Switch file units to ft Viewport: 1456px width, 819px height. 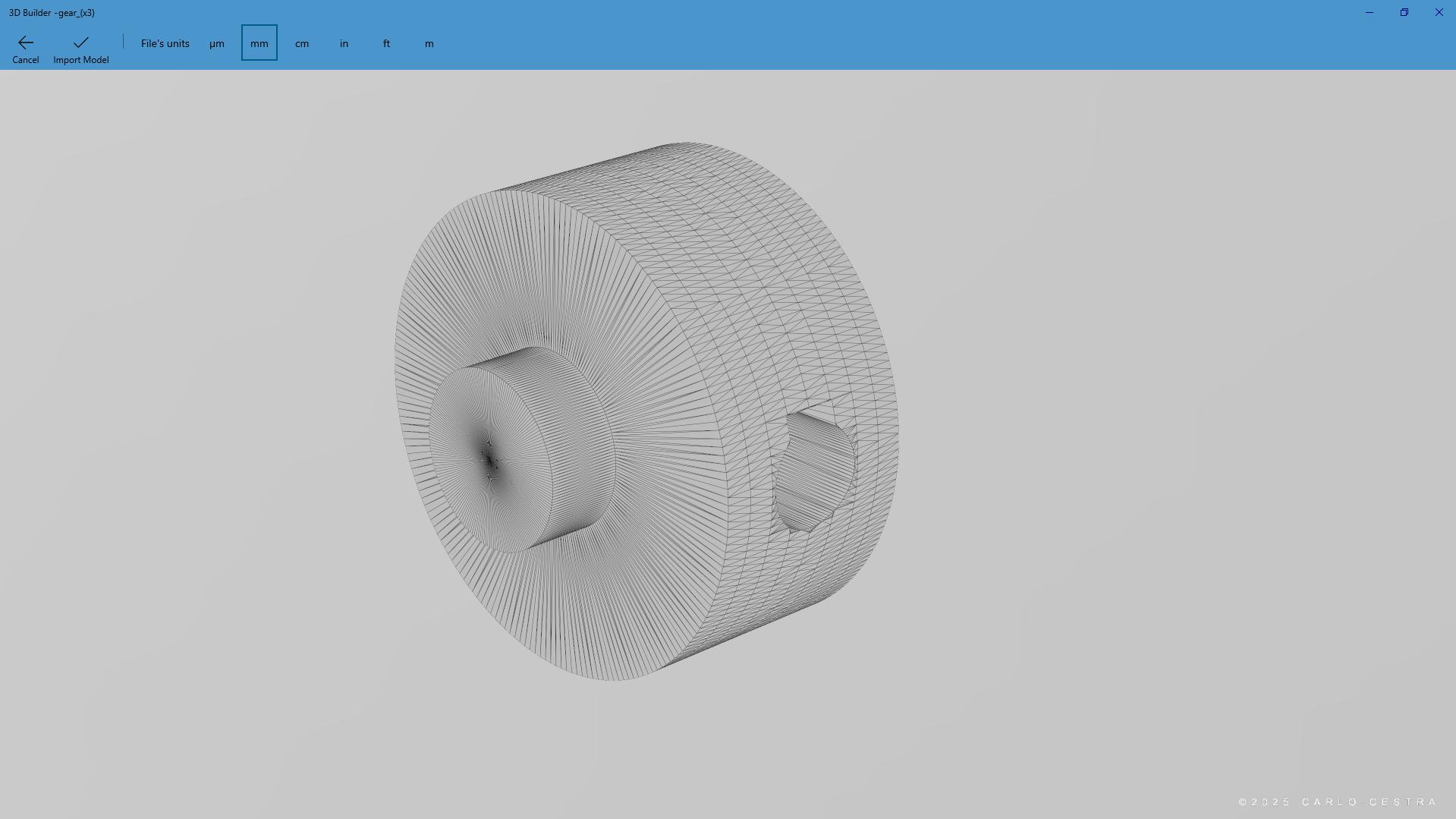tap(387, 43)
